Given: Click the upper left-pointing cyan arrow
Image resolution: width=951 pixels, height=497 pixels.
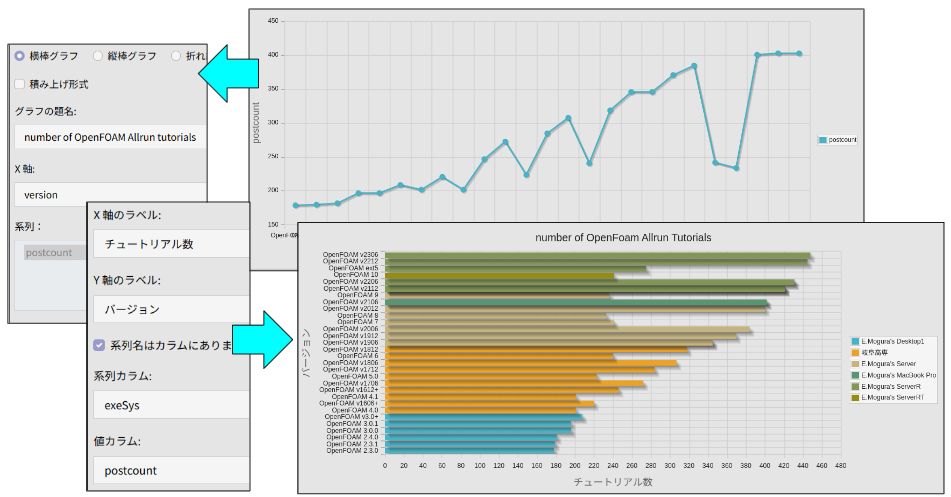Looking at the screenshot, I should 236,72.
